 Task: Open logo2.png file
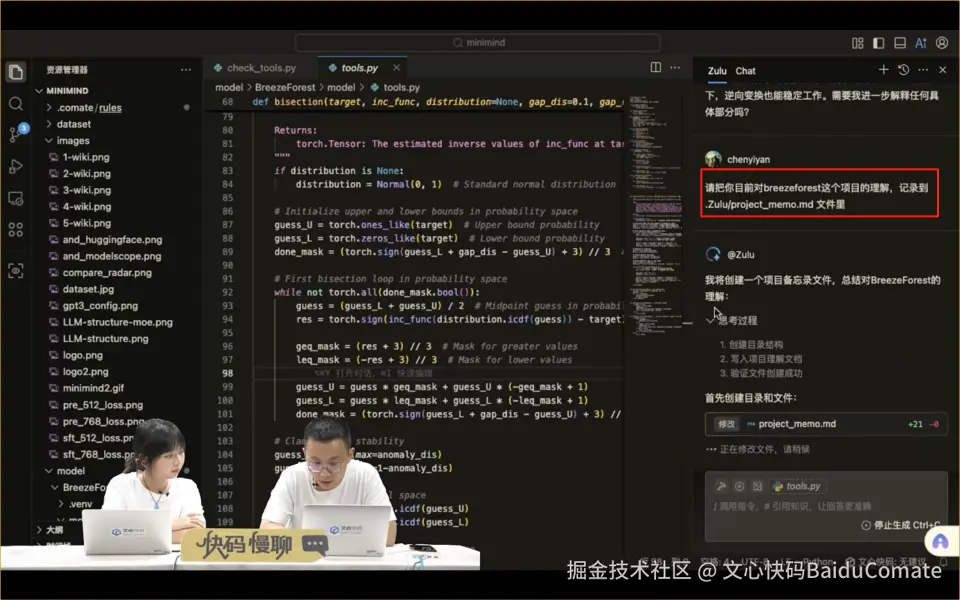(85, 372)
